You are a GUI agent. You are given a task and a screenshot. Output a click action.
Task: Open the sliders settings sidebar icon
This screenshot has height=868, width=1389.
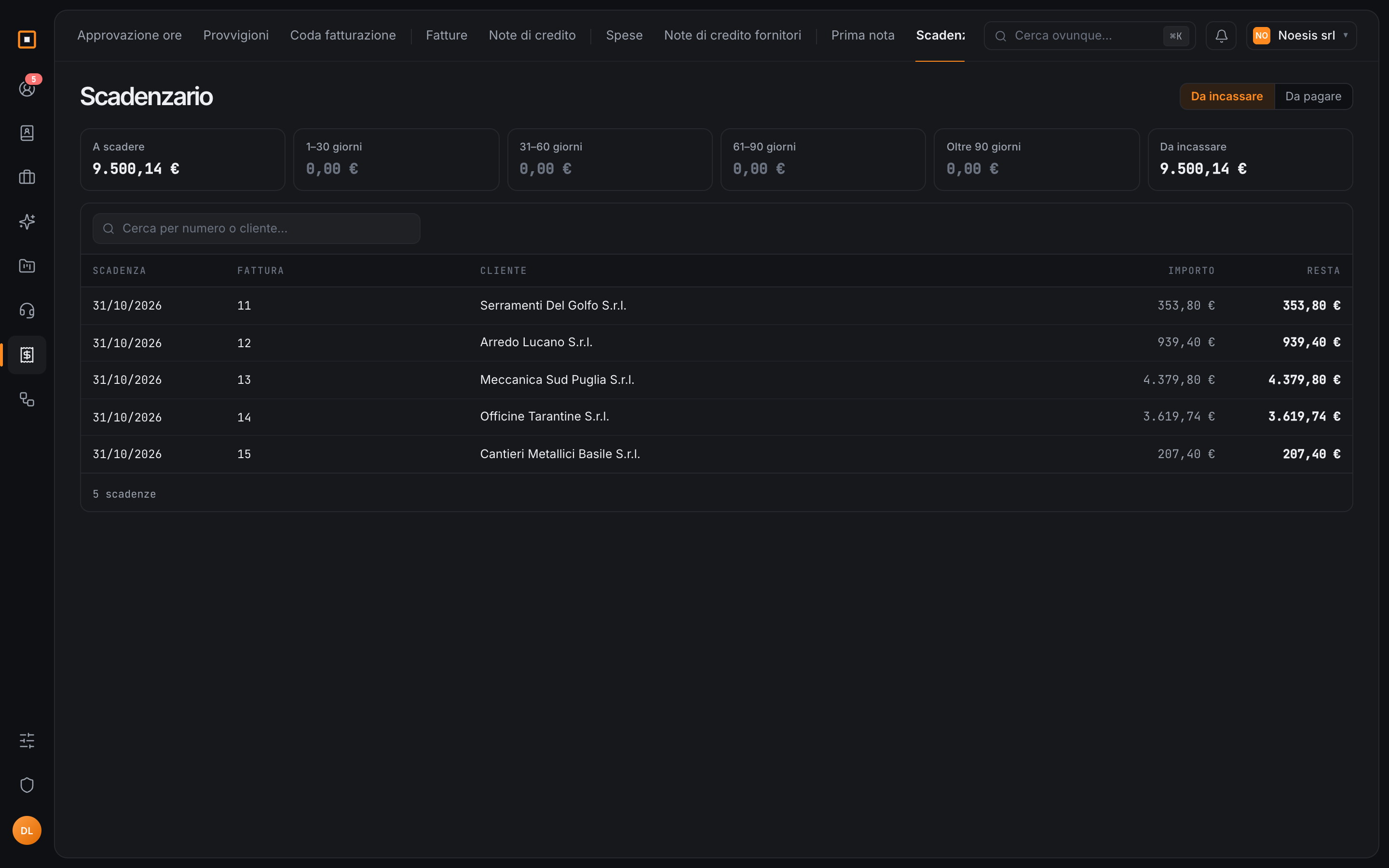pos(27,741)
